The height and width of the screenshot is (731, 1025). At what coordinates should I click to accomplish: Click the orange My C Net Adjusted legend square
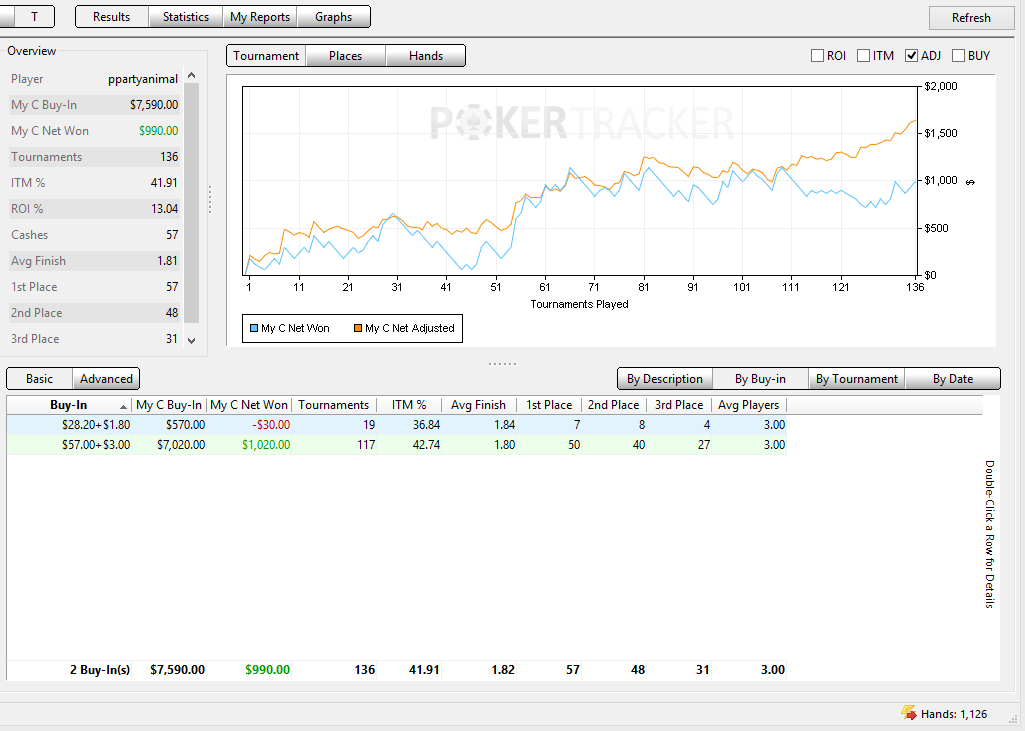(x=358, y=328)
